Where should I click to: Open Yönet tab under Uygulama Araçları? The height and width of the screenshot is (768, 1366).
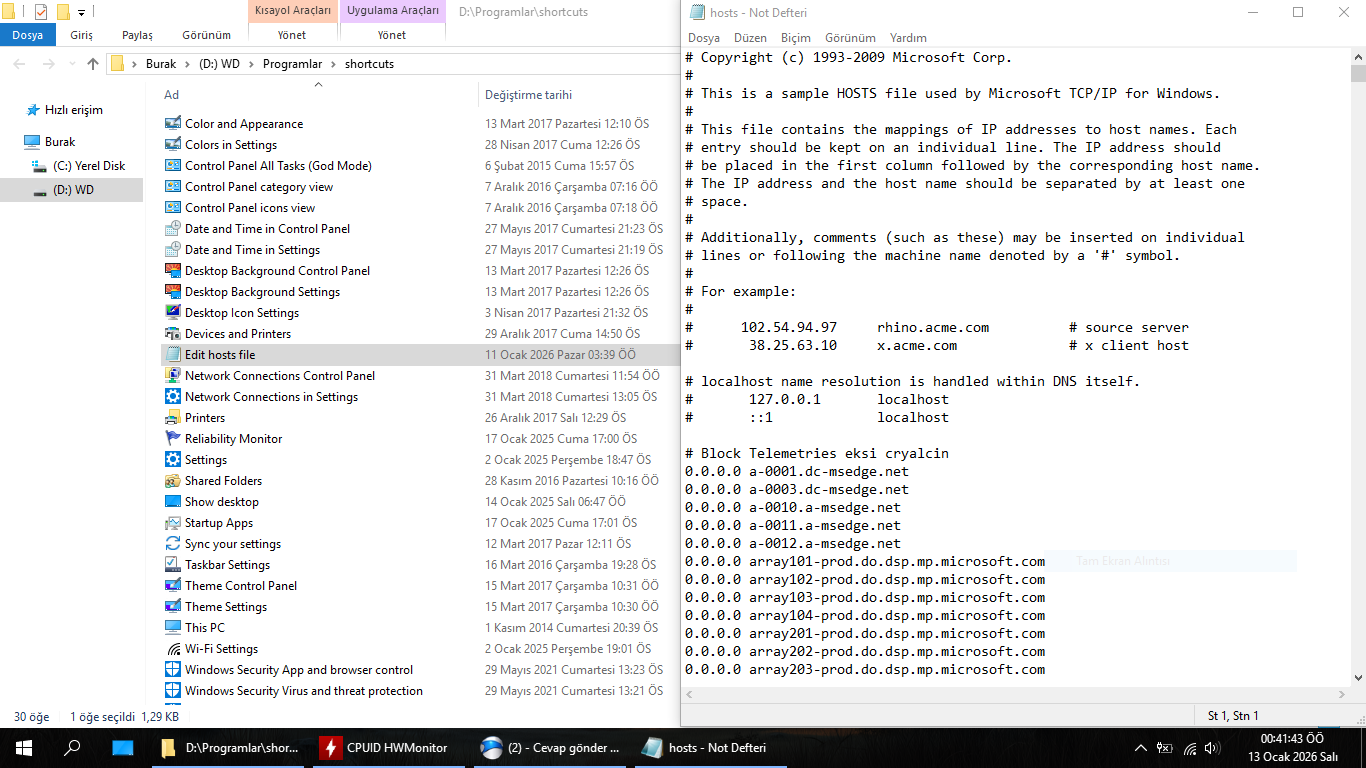coord(392,35)
